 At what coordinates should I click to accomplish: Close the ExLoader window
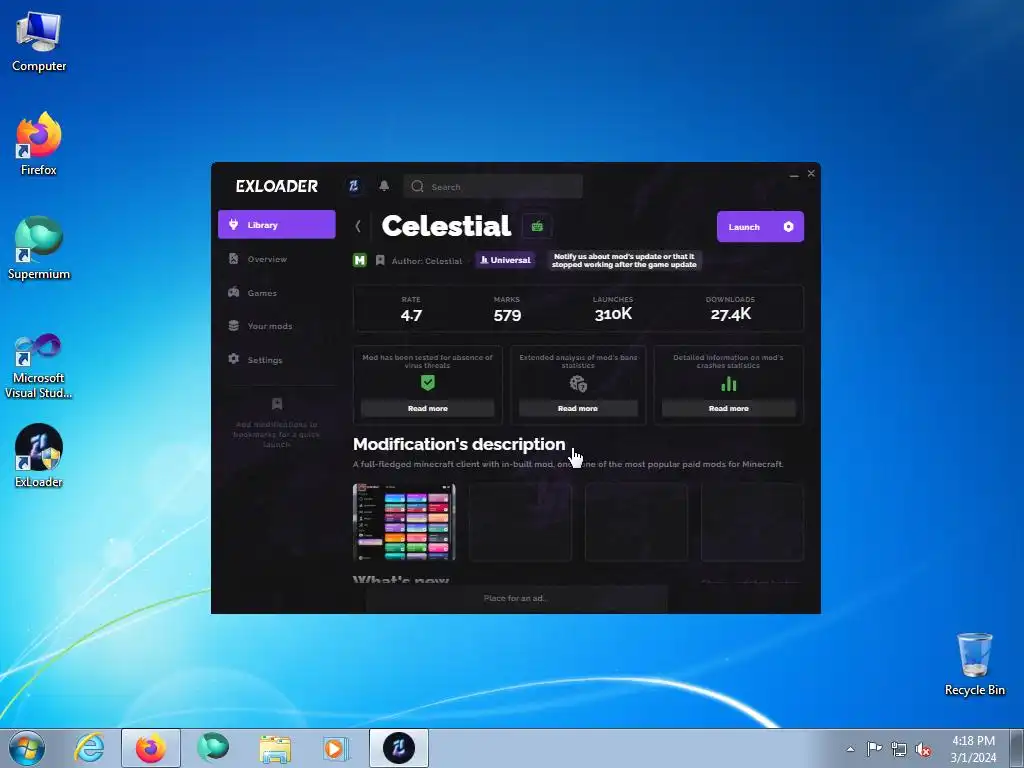coord(811,174)
